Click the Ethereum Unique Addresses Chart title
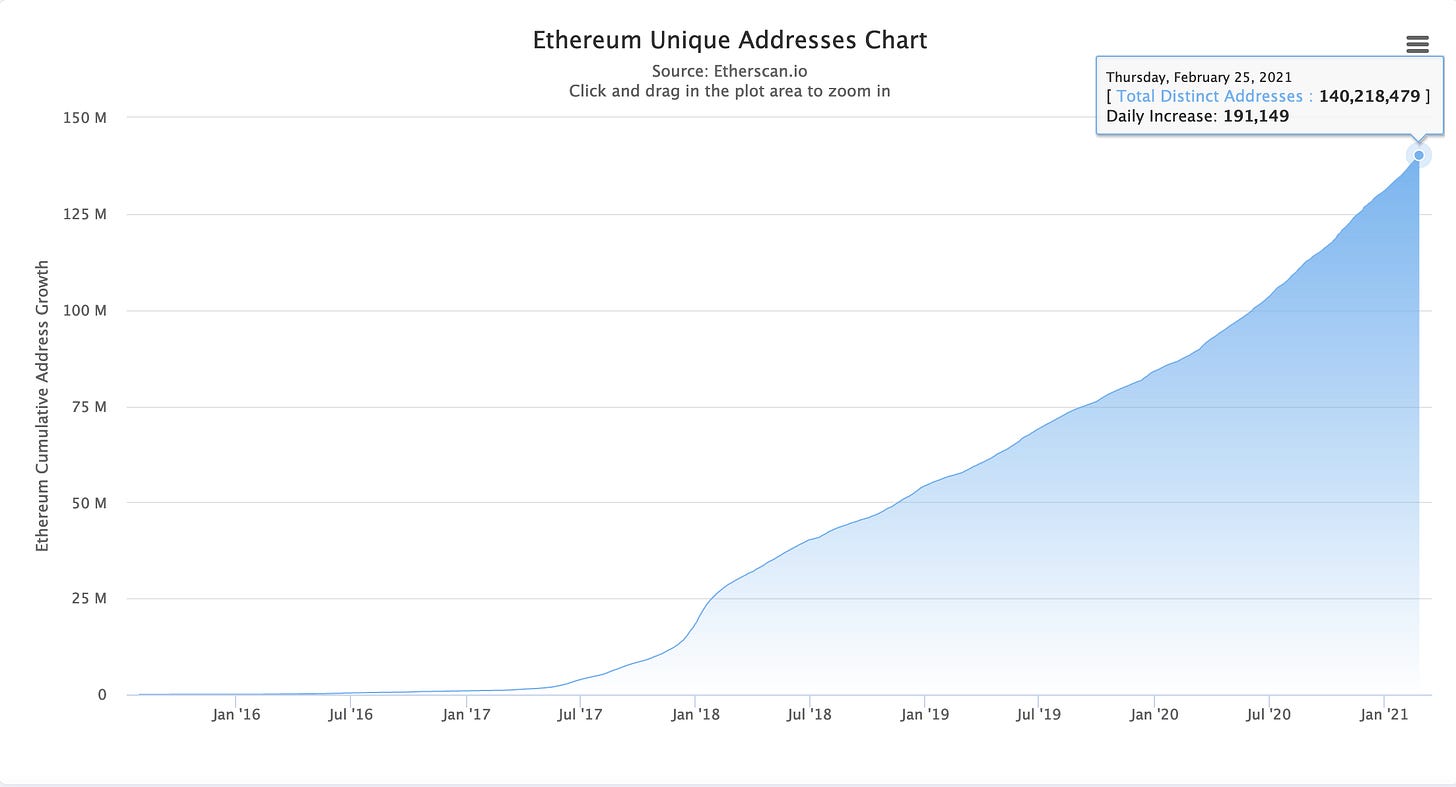Viewport: 1456px width, 787px height. 729,40
